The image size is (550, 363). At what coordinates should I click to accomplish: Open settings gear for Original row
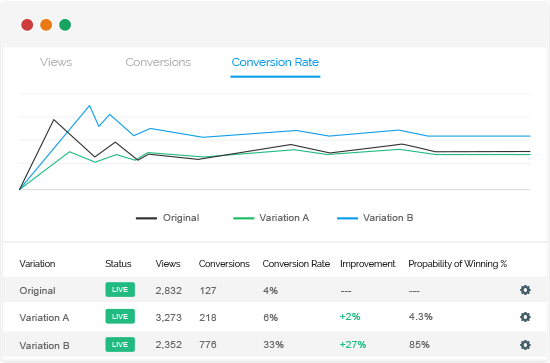click(525, 290)
